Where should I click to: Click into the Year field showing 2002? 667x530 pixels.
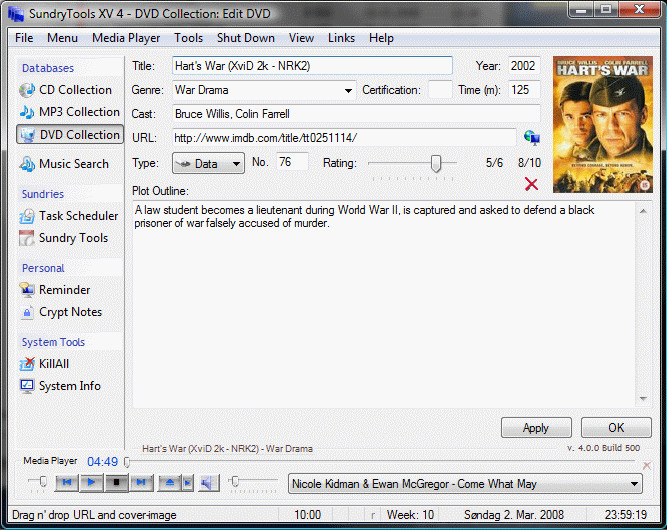pos(524,66)
